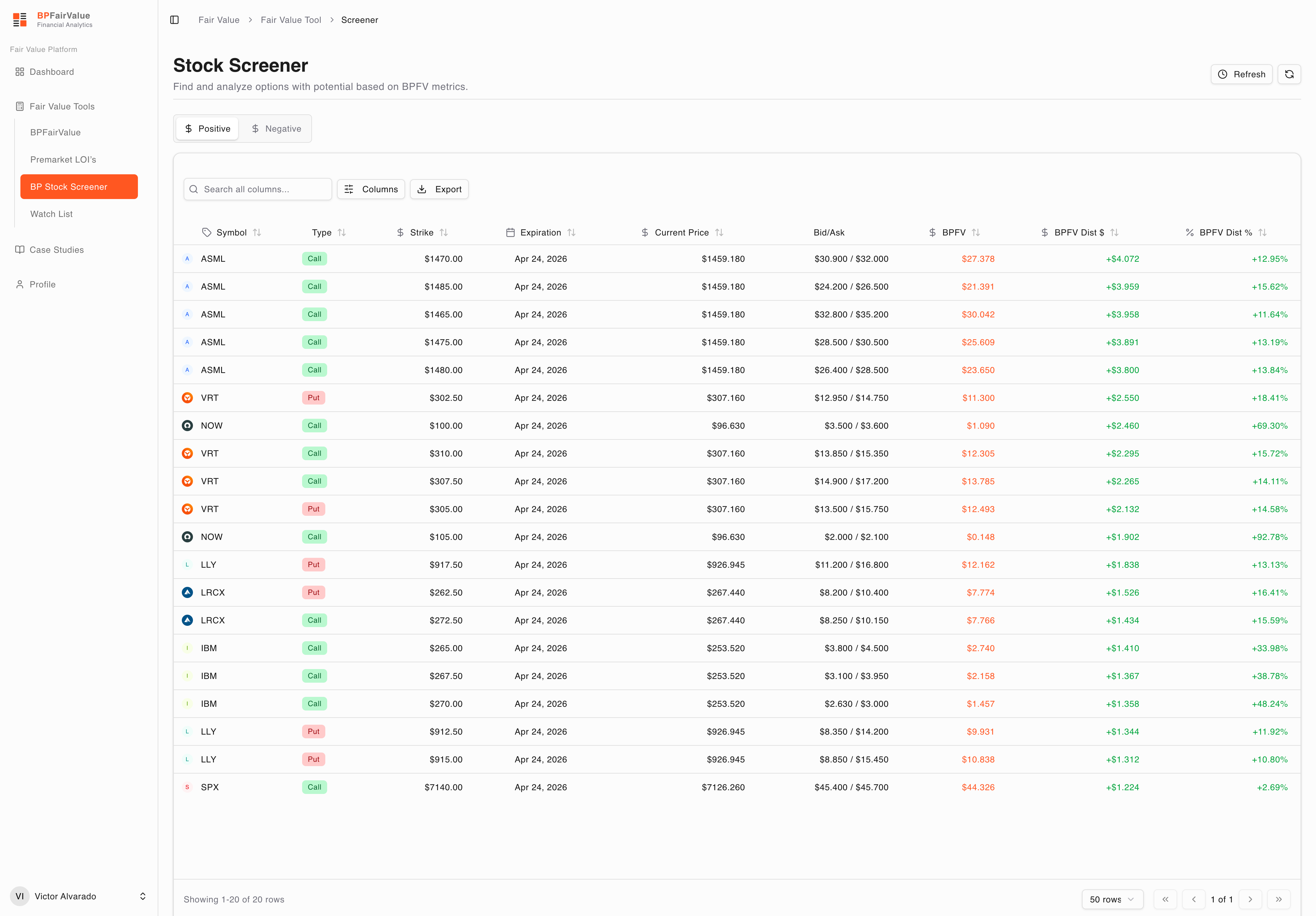Click LLY symbol on $915.00 row
Viewport: 1316px width, 916px height.
click(x=209, y=760)
